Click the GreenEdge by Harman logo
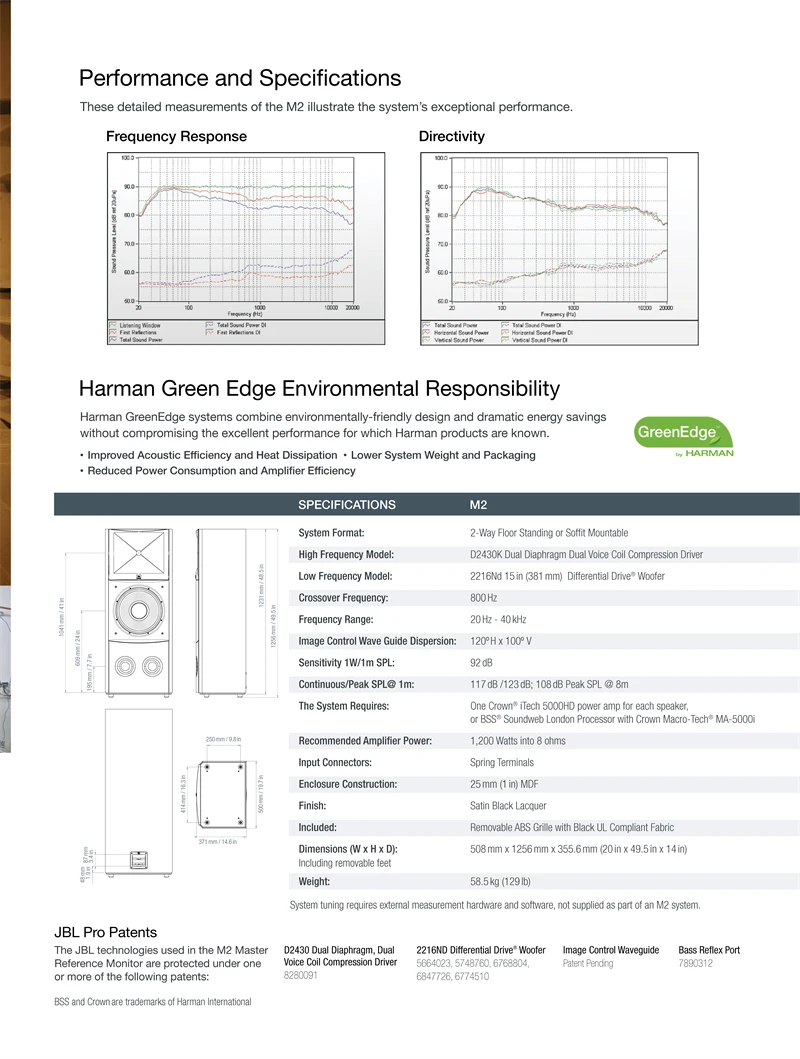 coord(684,437)
